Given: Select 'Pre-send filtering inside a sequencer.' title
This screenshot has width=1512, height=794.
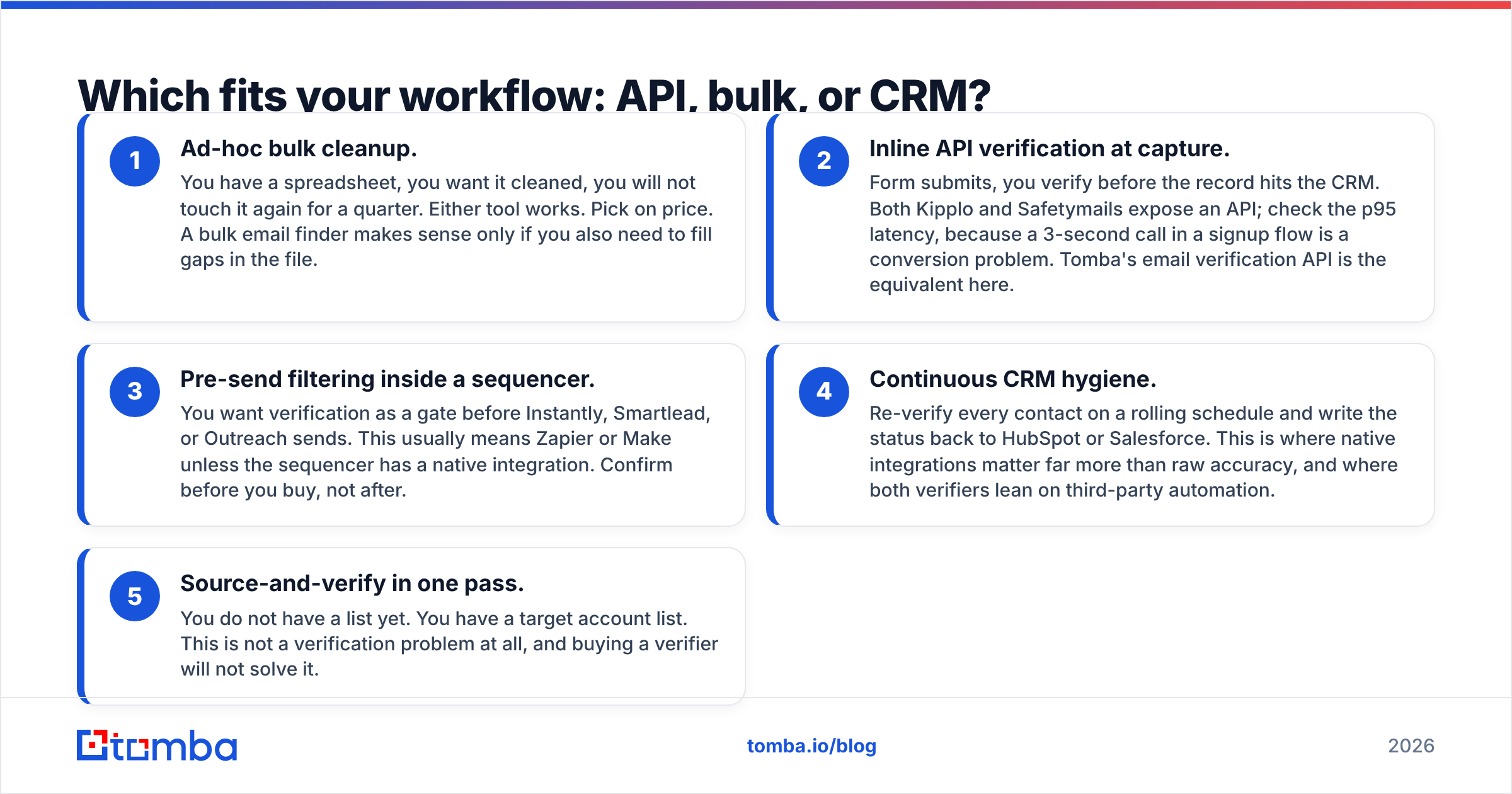Looking at the screenshot, I should 387,379.
